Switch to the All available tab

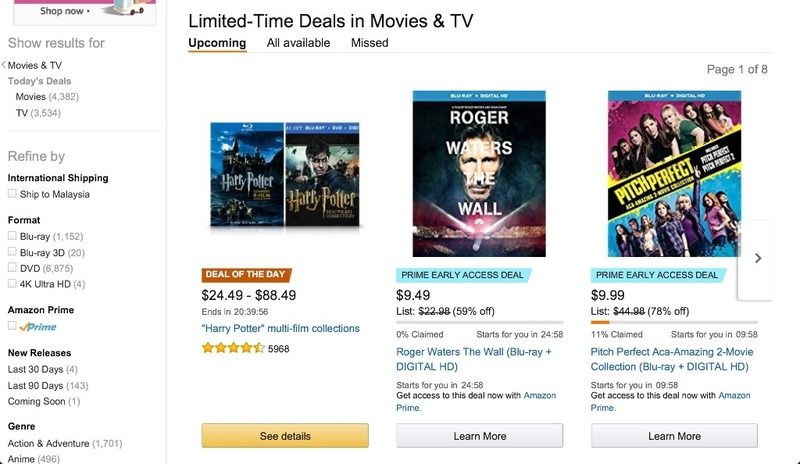click(298, 43)
